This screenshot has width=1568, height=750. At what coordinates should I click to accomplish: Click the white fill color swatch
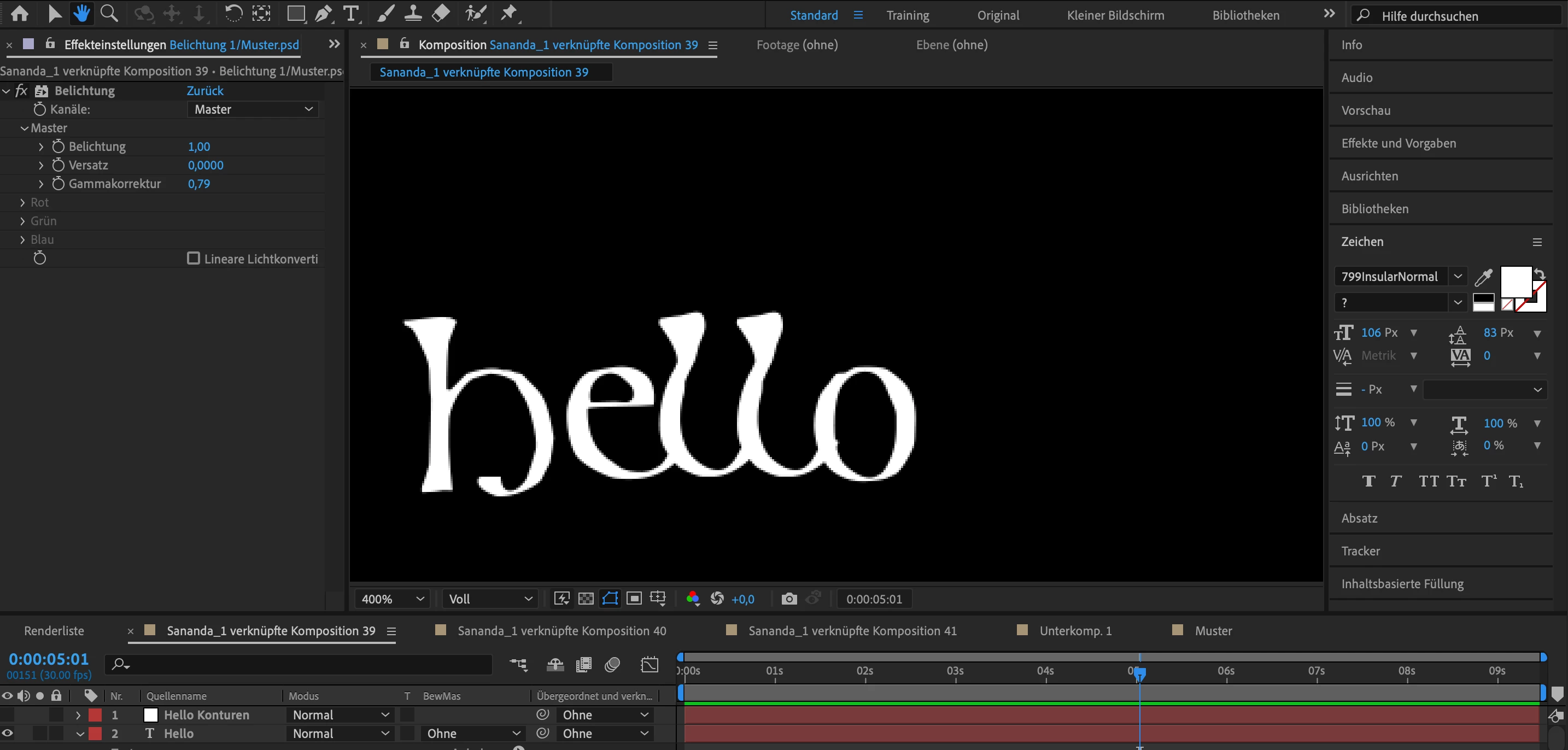point(1514,281)
